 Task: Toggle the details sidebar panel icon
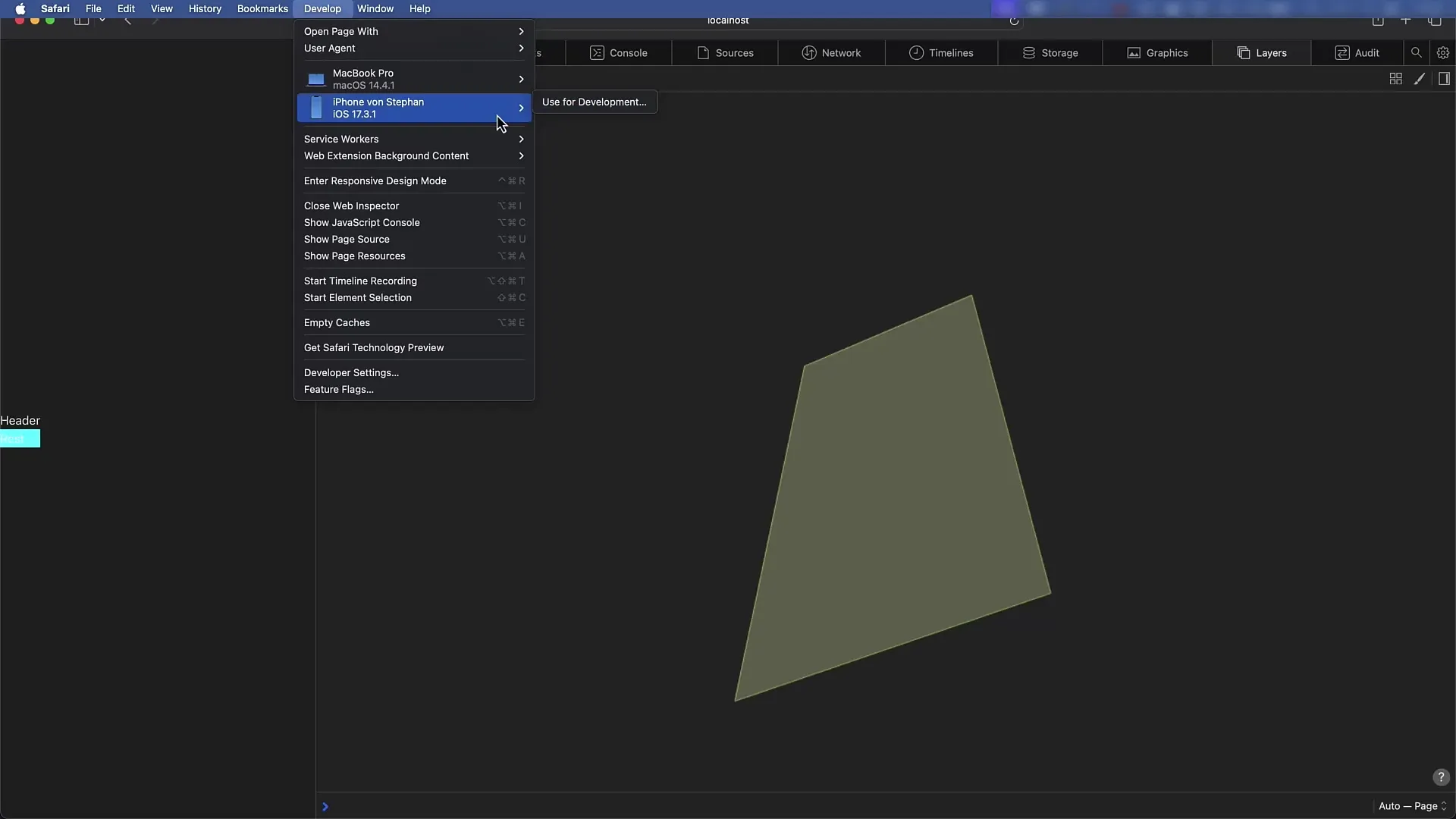pos(1444,79)
